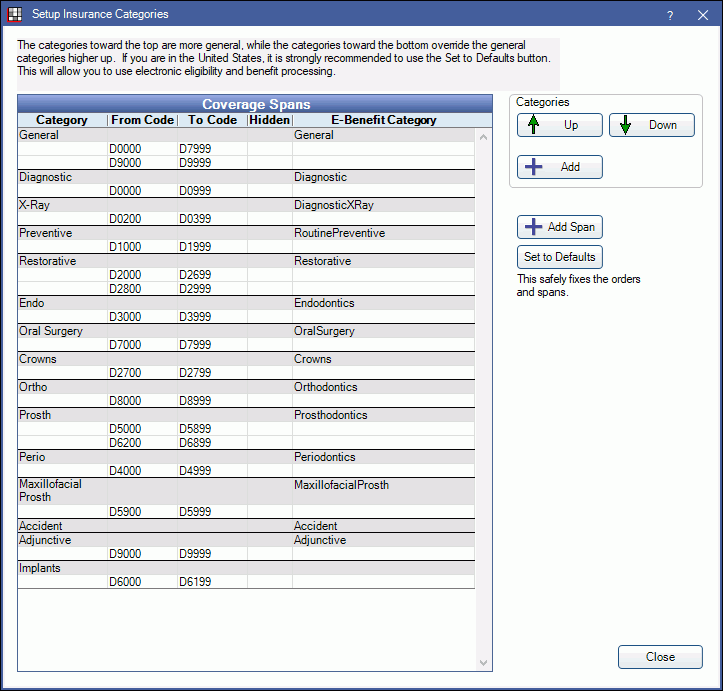Click scrollbar down arrow in Coverage Spans
The height and width of the screenshot is (691, 723).
point(483,663)
